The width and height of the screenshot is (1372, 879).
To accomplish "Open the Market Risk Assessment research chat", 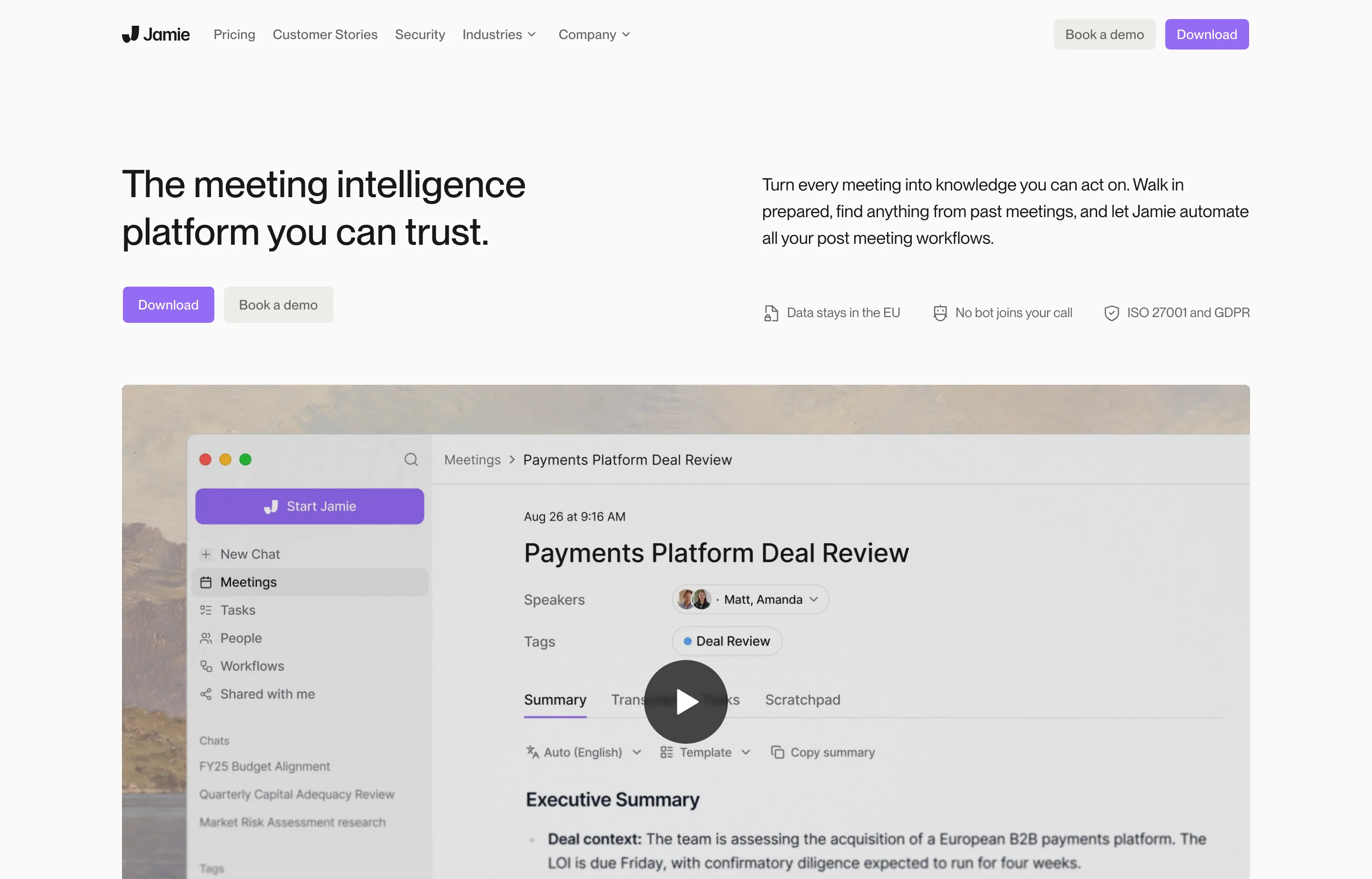I will point(293,822).
